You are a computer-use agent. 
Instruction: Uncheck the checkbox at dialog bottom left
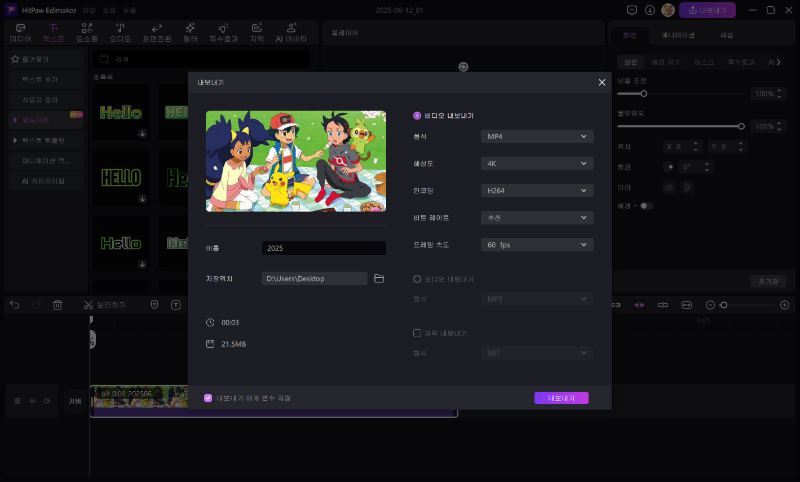point(208,398)
